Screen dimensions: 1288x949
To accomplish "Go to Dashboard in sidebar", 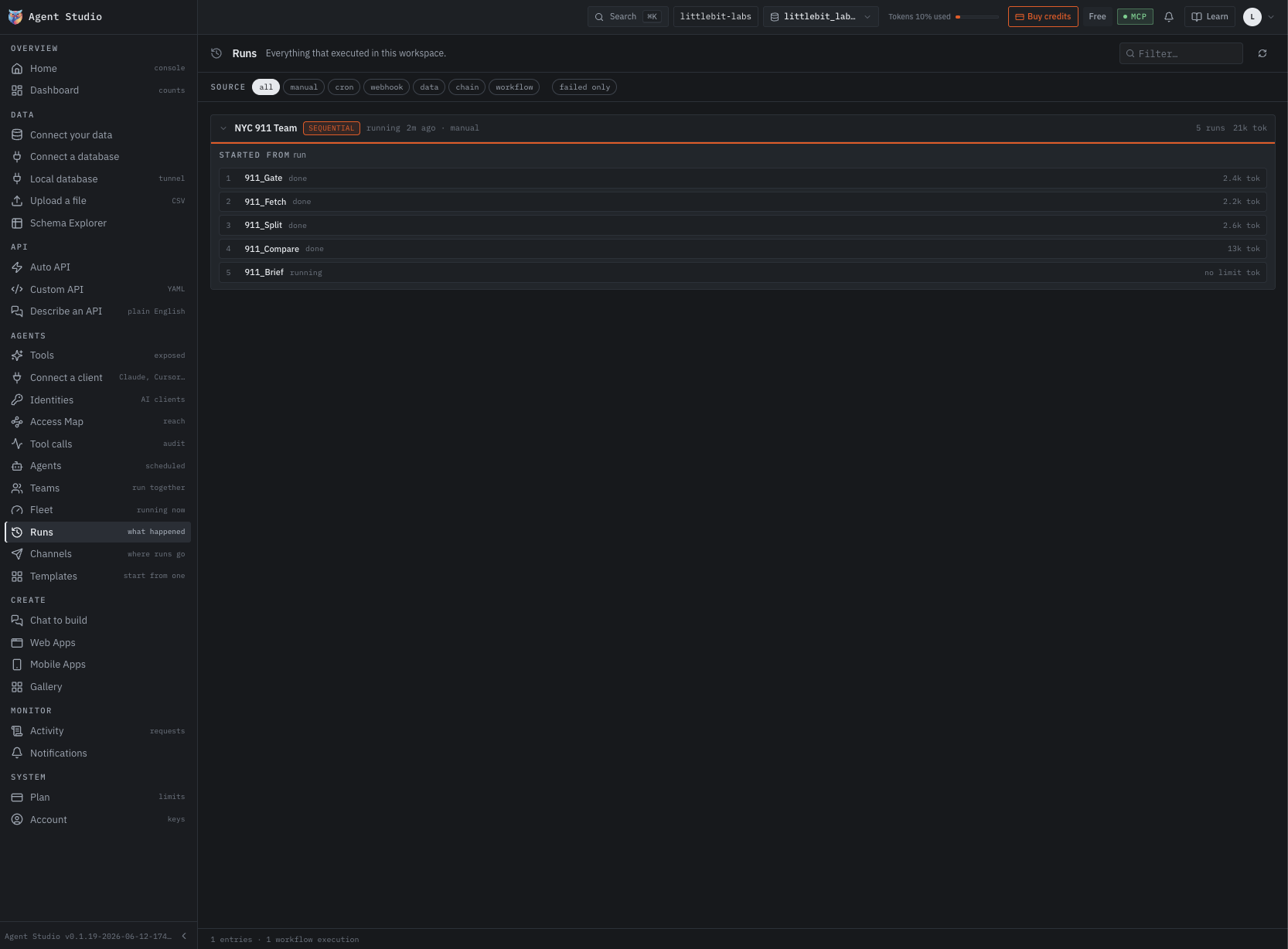I will coord(98,90).
